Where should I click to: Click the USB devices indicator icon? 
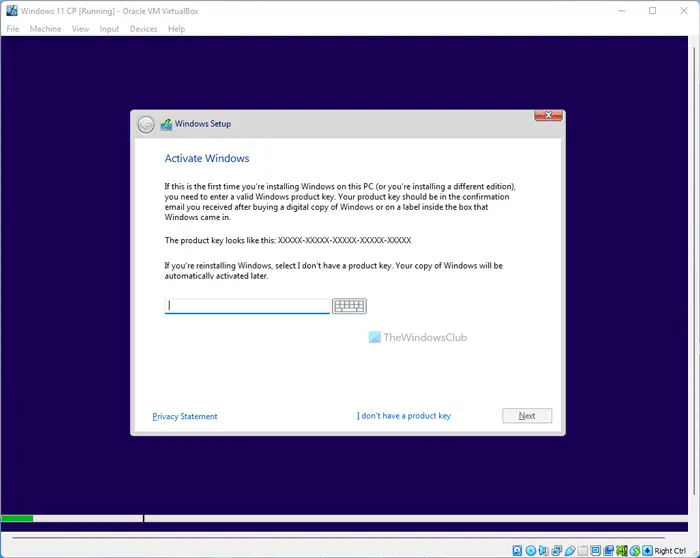[x=571, y=550]
